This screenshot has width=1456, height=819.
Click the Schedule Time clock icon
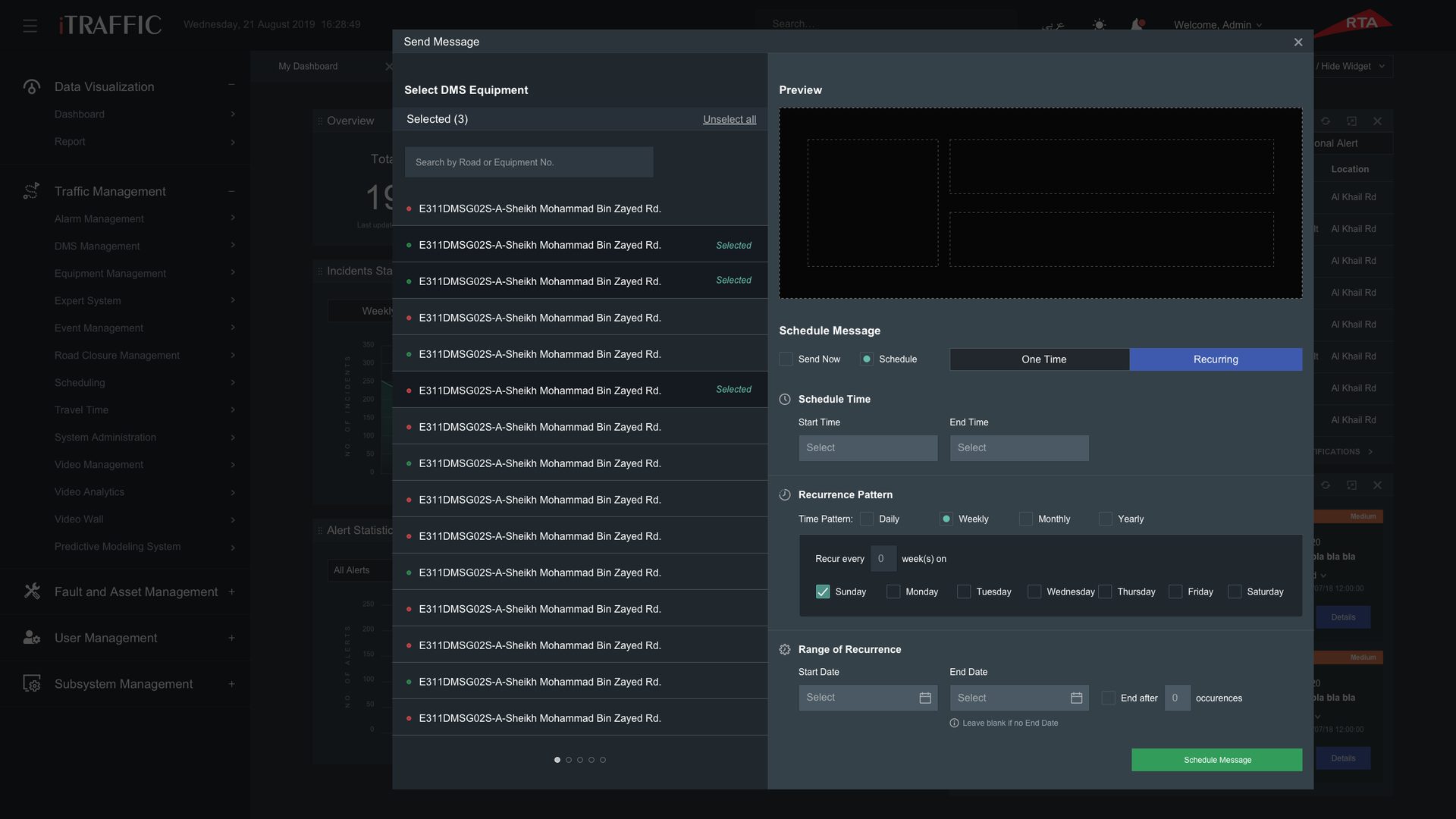tap(785, 399)
